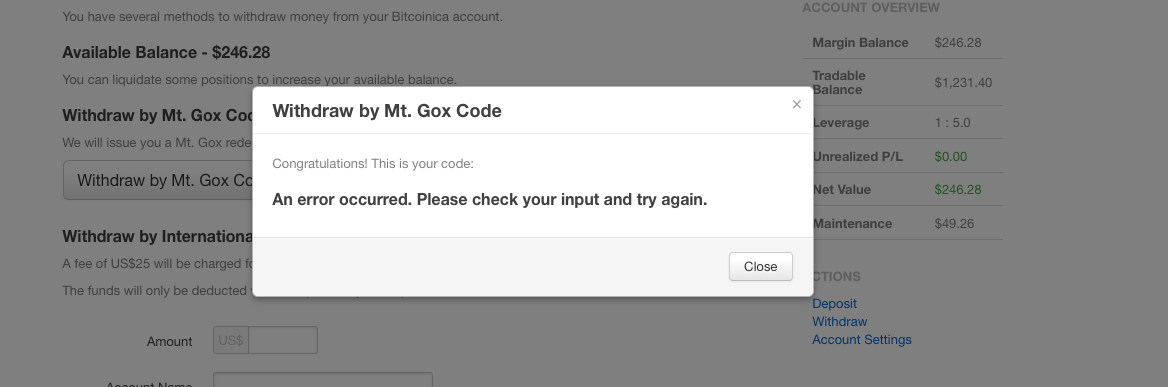Go to Account Settings
Viewport: 1168px width, 387px height.
coord(862,339)
